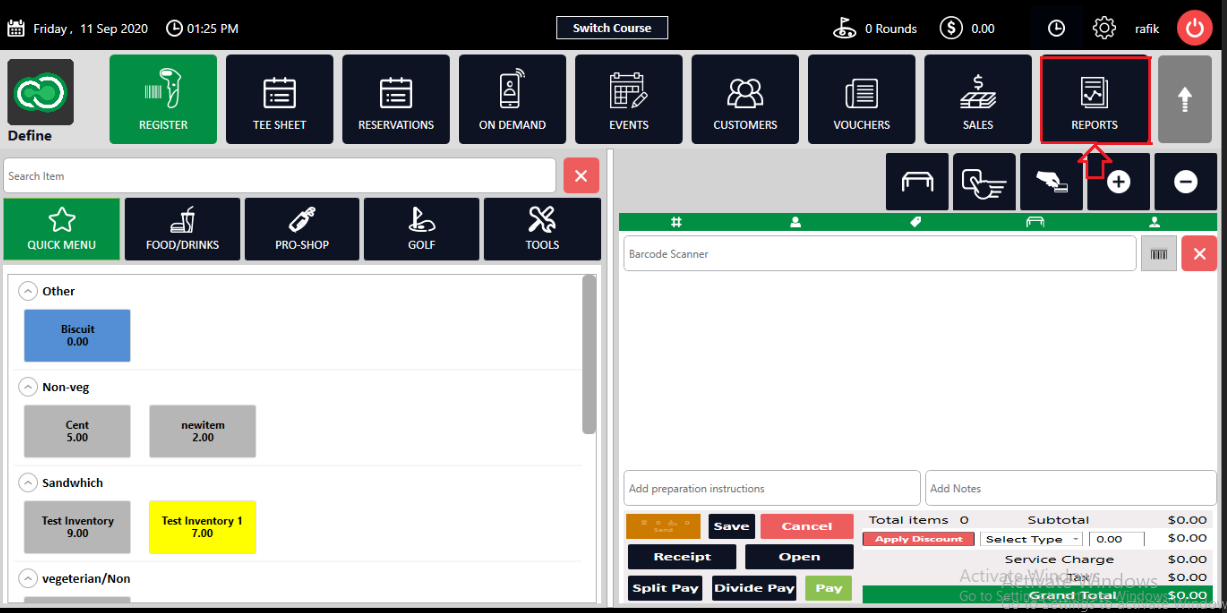Open the Reports module
The height and width of the screenshot is (613, 1227).
point(1094,99)
